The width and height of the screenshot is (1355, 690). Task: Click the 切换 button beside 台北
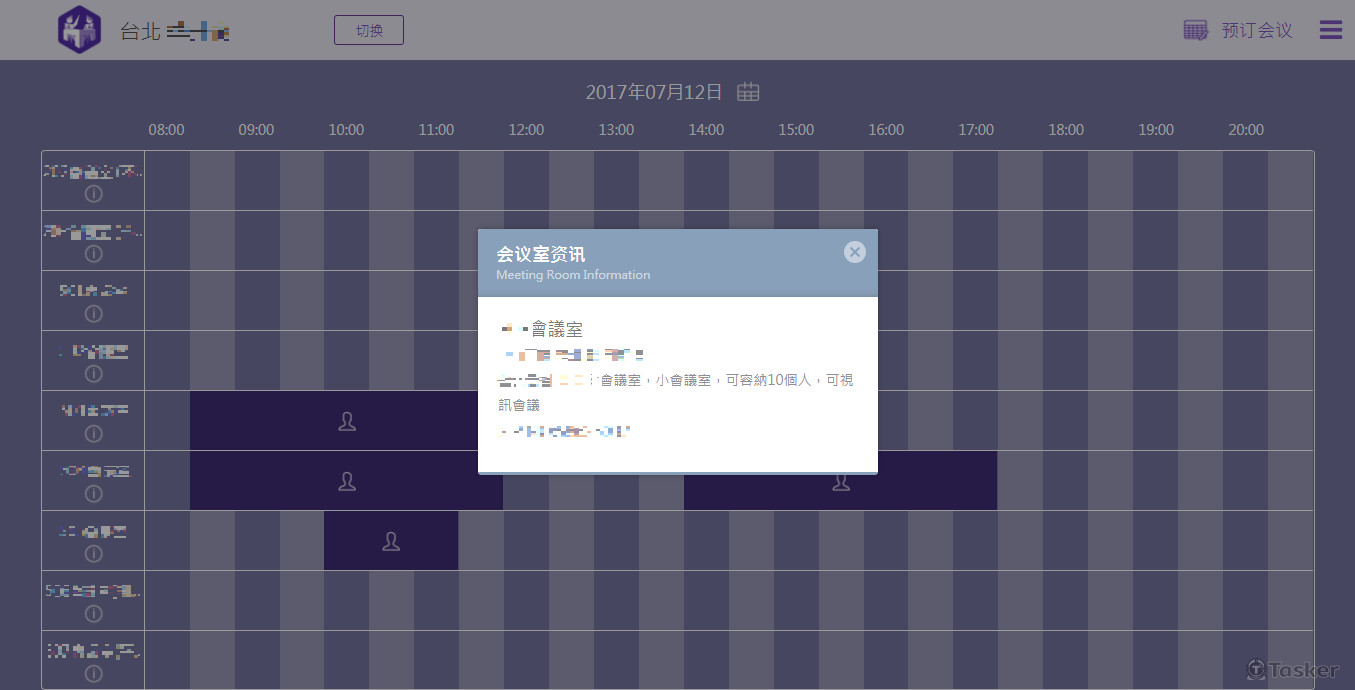(x=369, y=30)
